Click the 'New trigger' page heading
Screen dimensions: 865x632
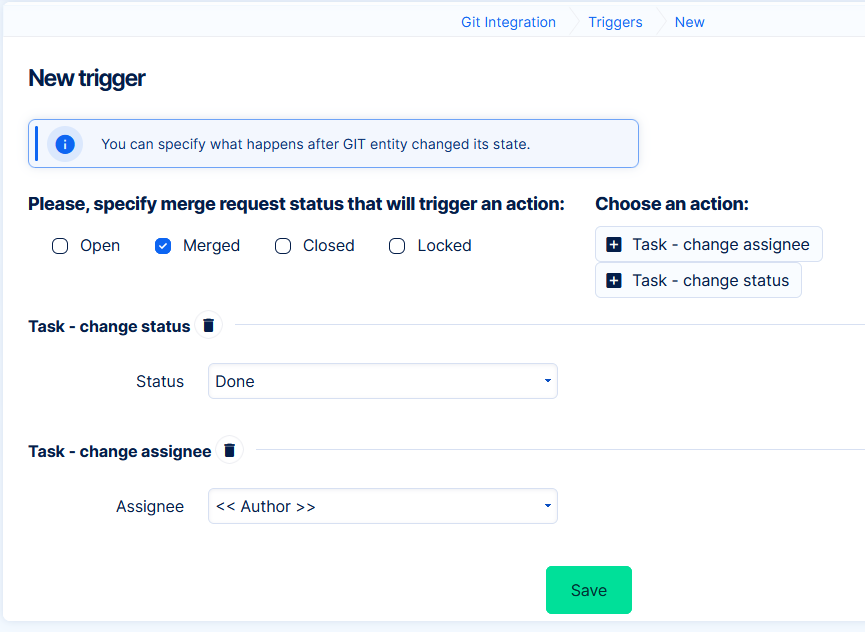coord(87,78)
